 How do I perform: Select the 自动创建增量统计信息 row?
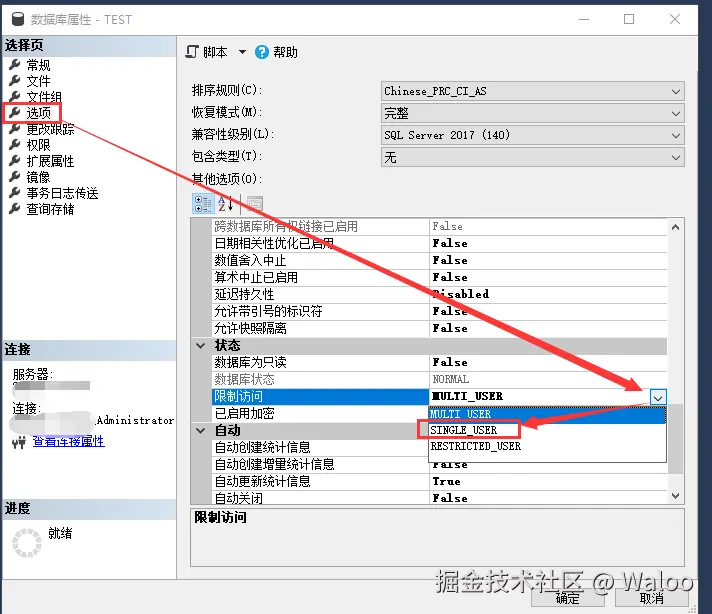(x=321, y=464)
